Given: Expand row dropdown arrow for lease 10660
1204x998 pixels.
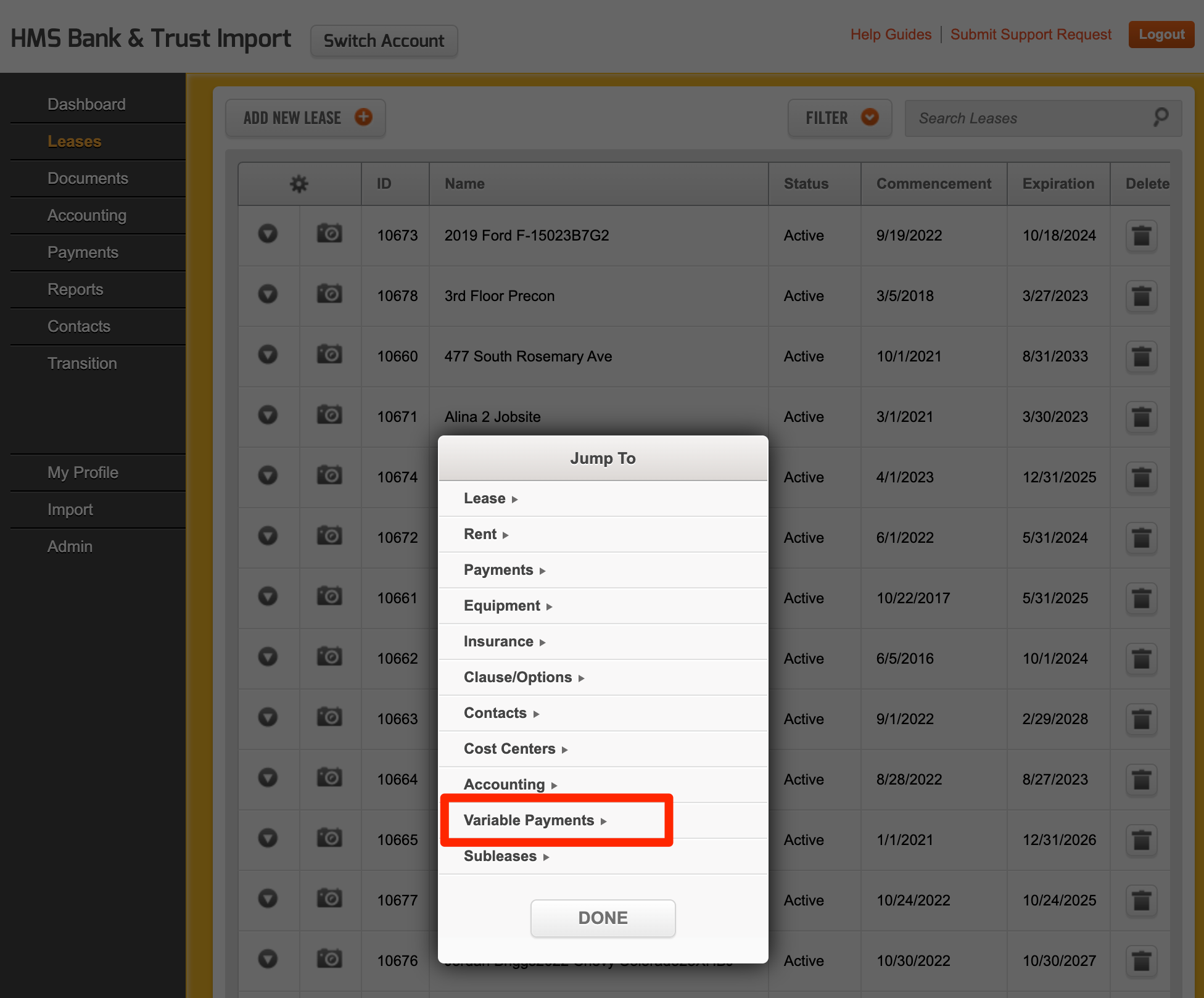Looking at the screenshot, I should point(268,355).
